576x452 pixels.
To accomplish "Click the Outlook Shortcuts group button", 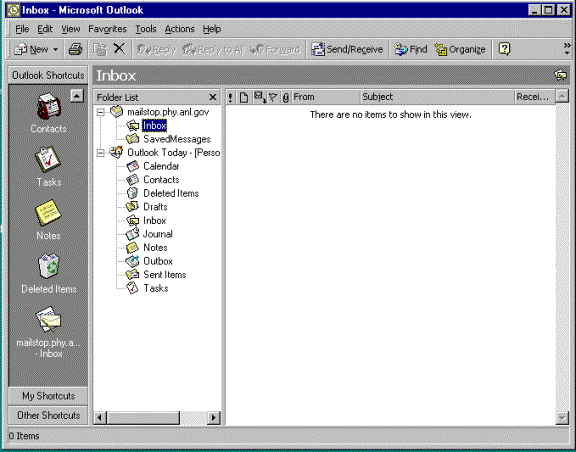I will point(48,75).
